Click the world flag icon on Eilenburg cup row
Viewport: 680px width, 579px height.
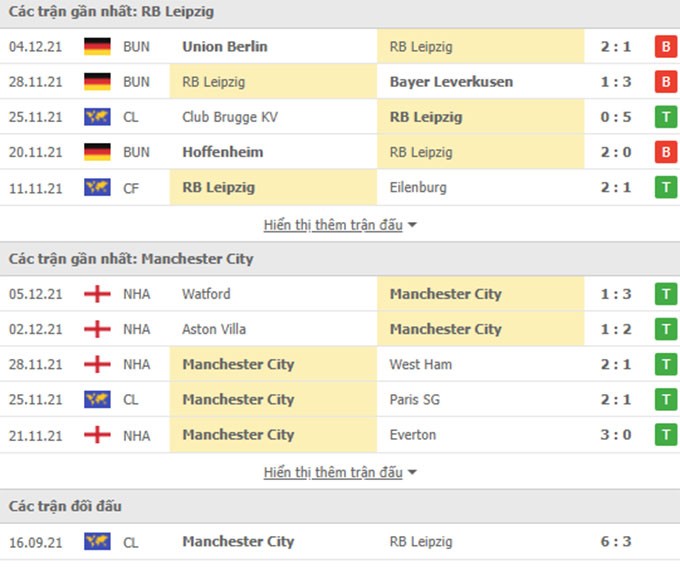click(x=97, y=187)
